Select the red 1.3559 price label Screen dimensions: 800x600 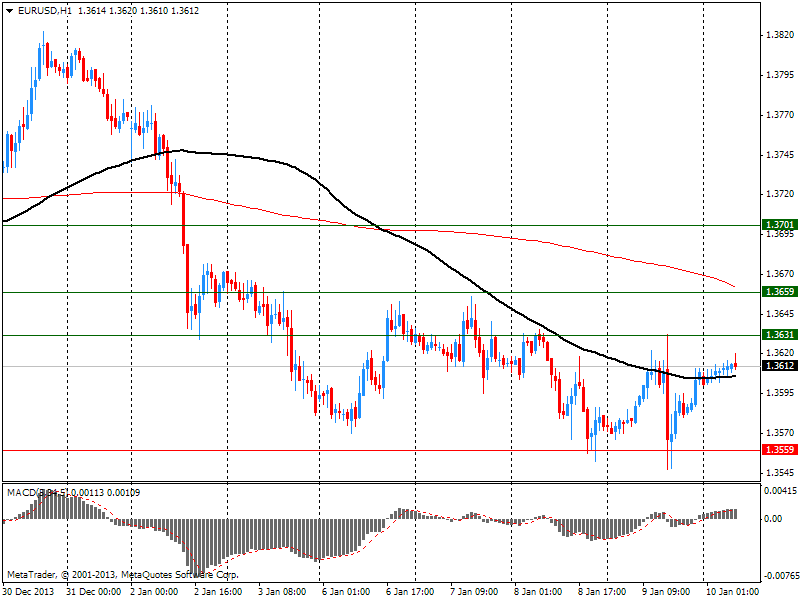779,451
